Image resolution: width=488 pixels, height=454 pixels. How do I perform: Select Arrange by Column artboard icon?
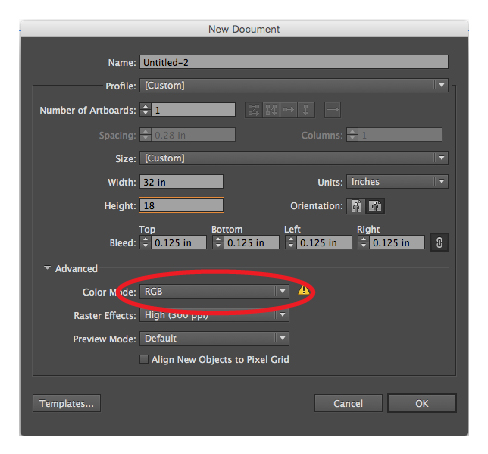coord(306,110)
